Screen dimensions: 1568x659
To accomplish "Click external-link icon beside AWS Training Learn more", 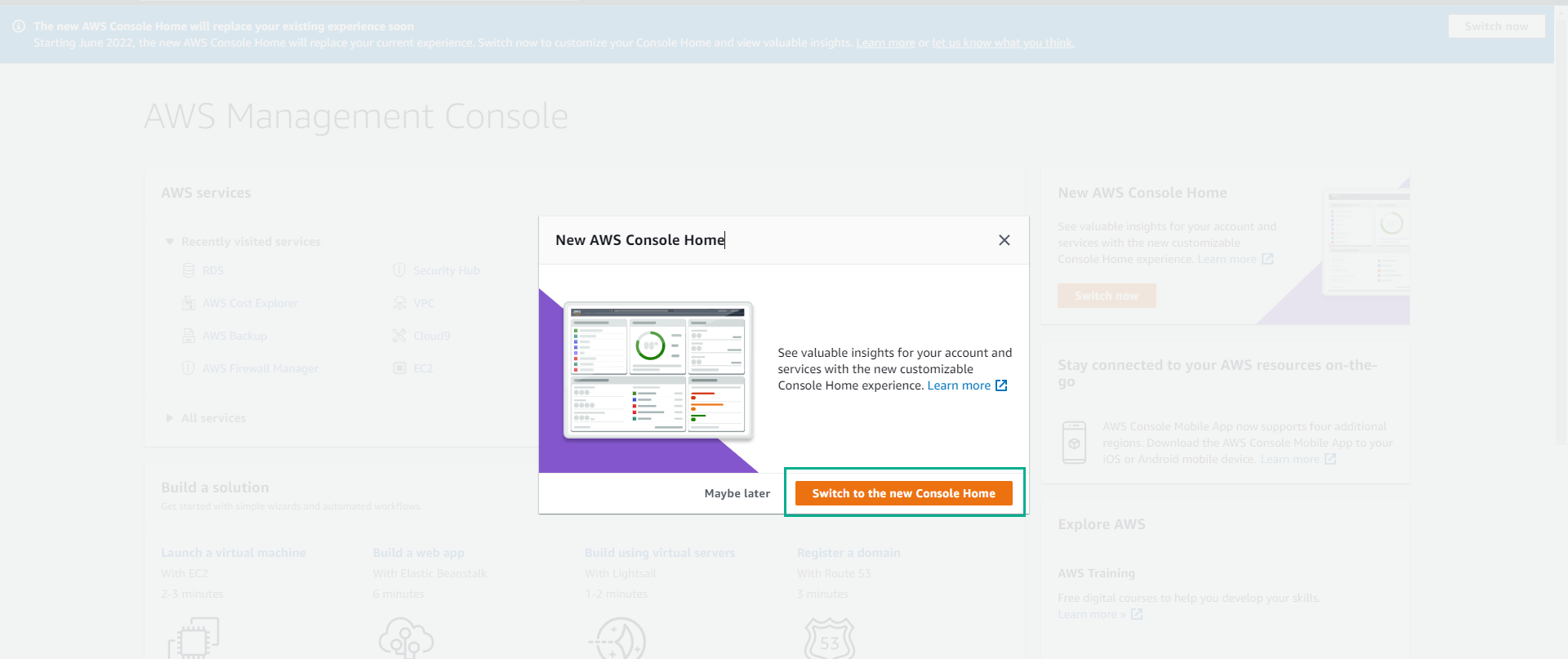I will [1137, 614].
